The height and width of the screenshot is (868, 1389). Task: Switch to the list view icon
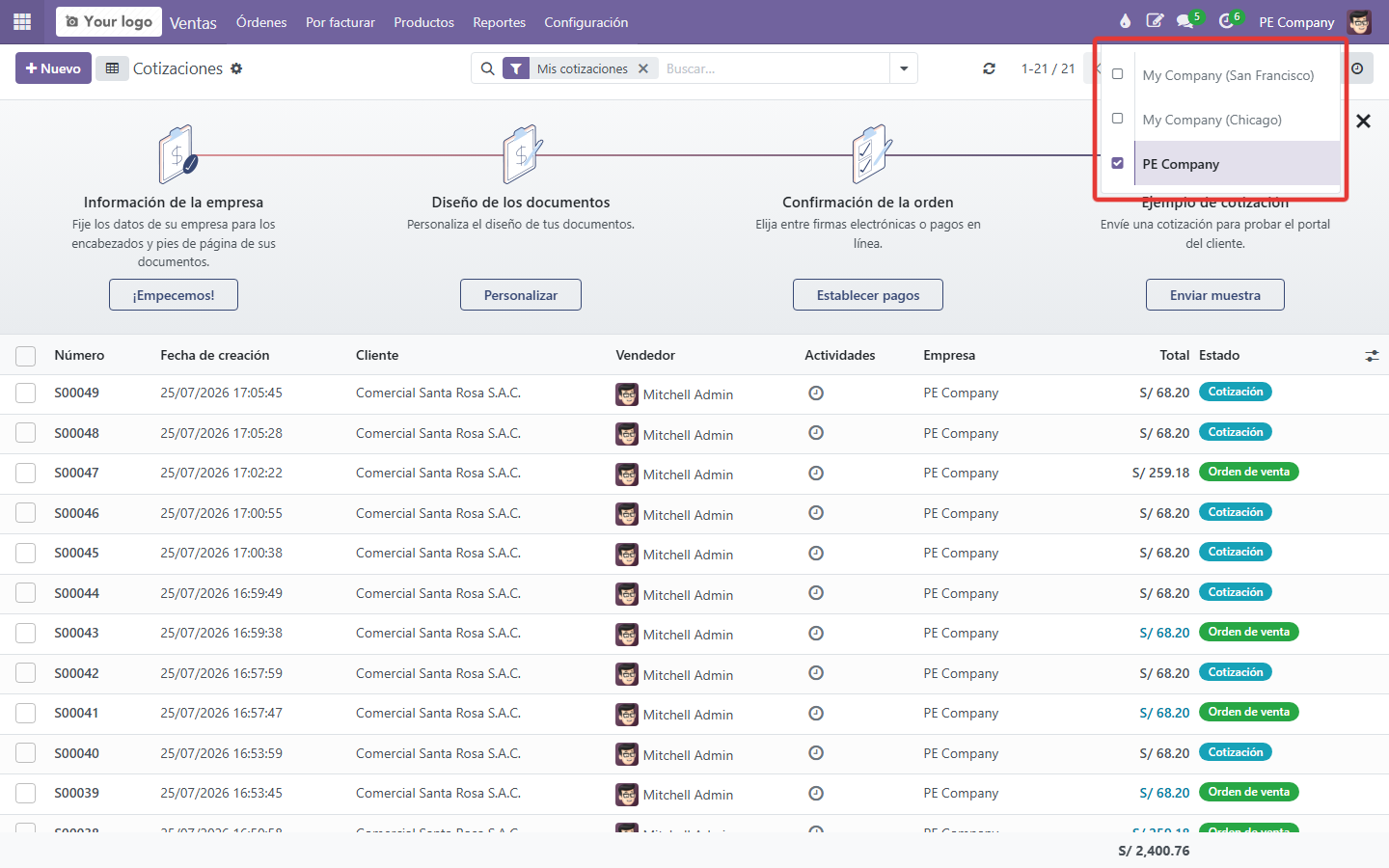click(x=112, y=68)
